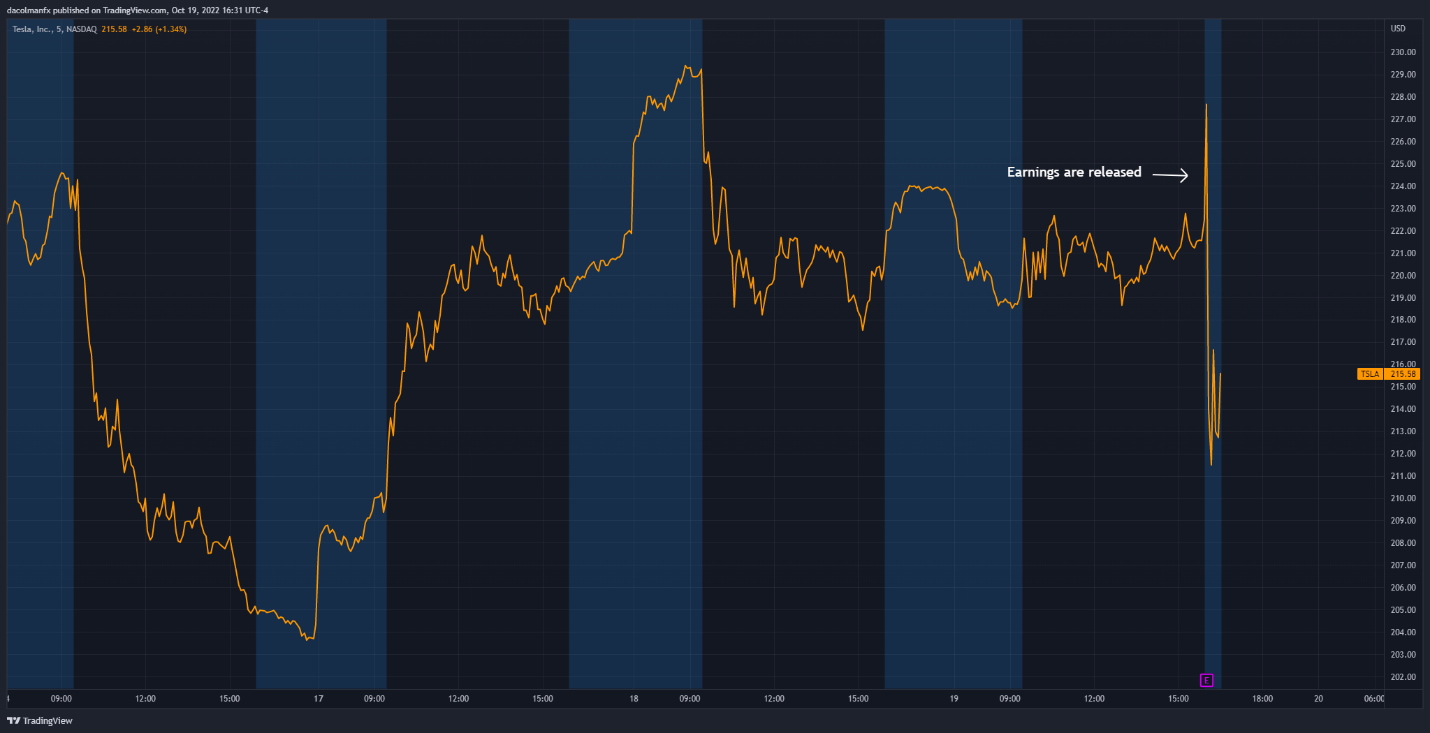
Task: Click the '18' date label on time axis
Action: point(634,699)
